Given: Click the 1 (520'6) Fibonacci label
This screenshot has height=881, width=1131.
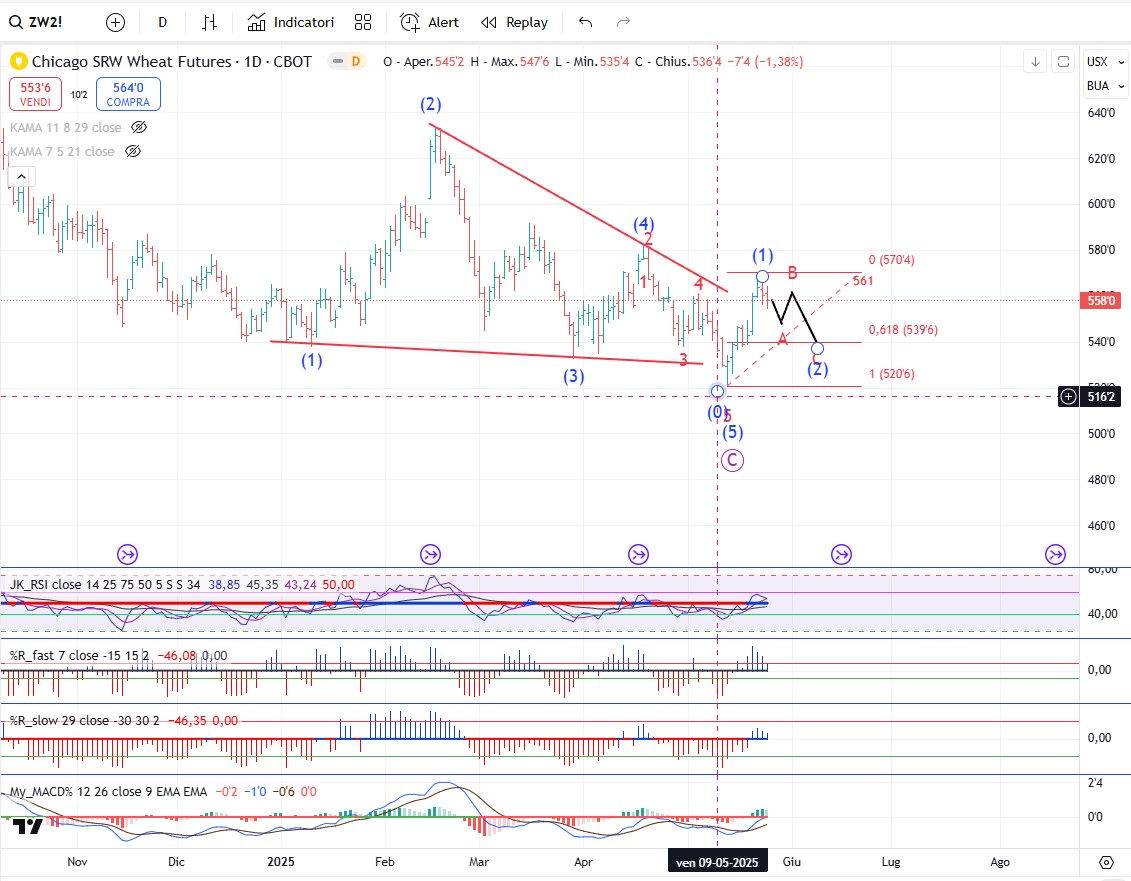Looking at the screenshot, I should tap(892, 374).
